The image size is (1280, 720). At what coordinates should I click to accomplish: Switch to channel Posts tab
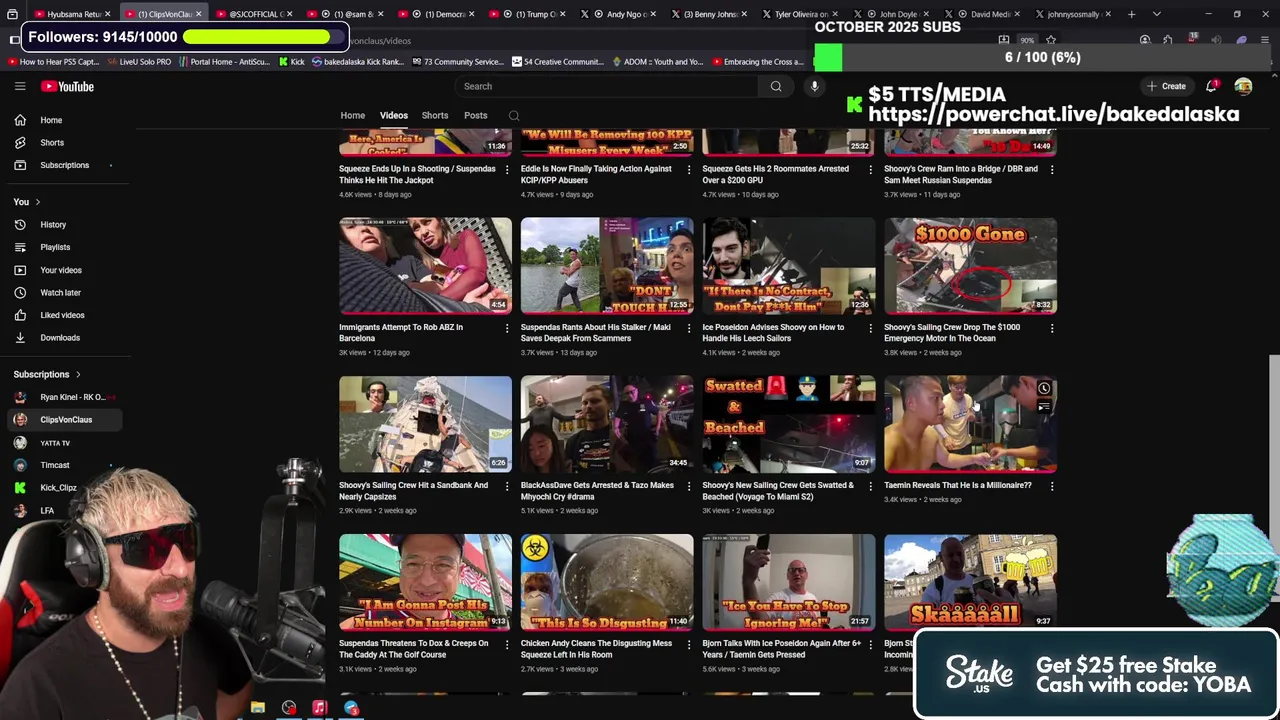(x=476, y=116)
